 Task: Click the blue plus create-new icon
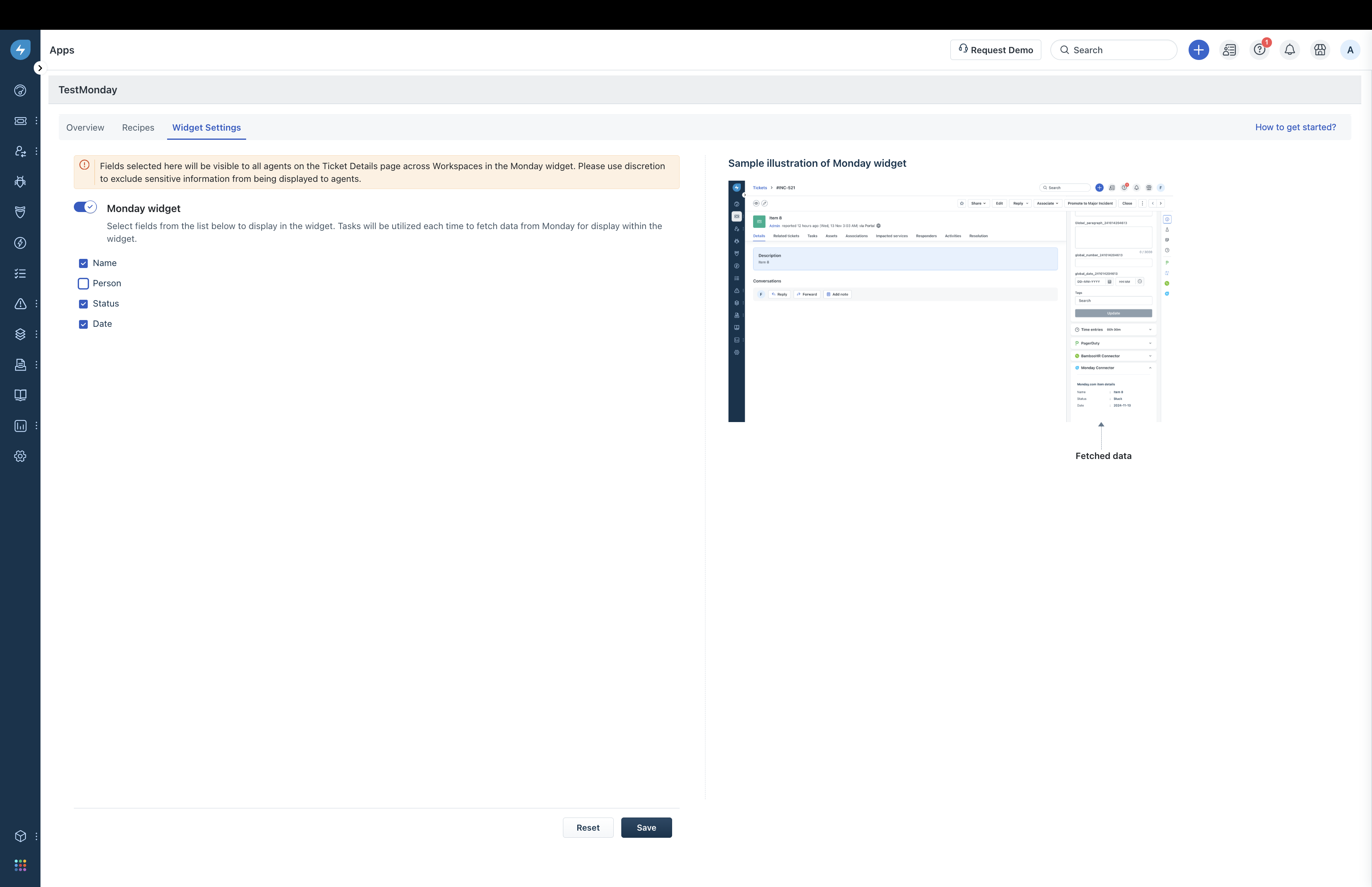(1198, 50)
